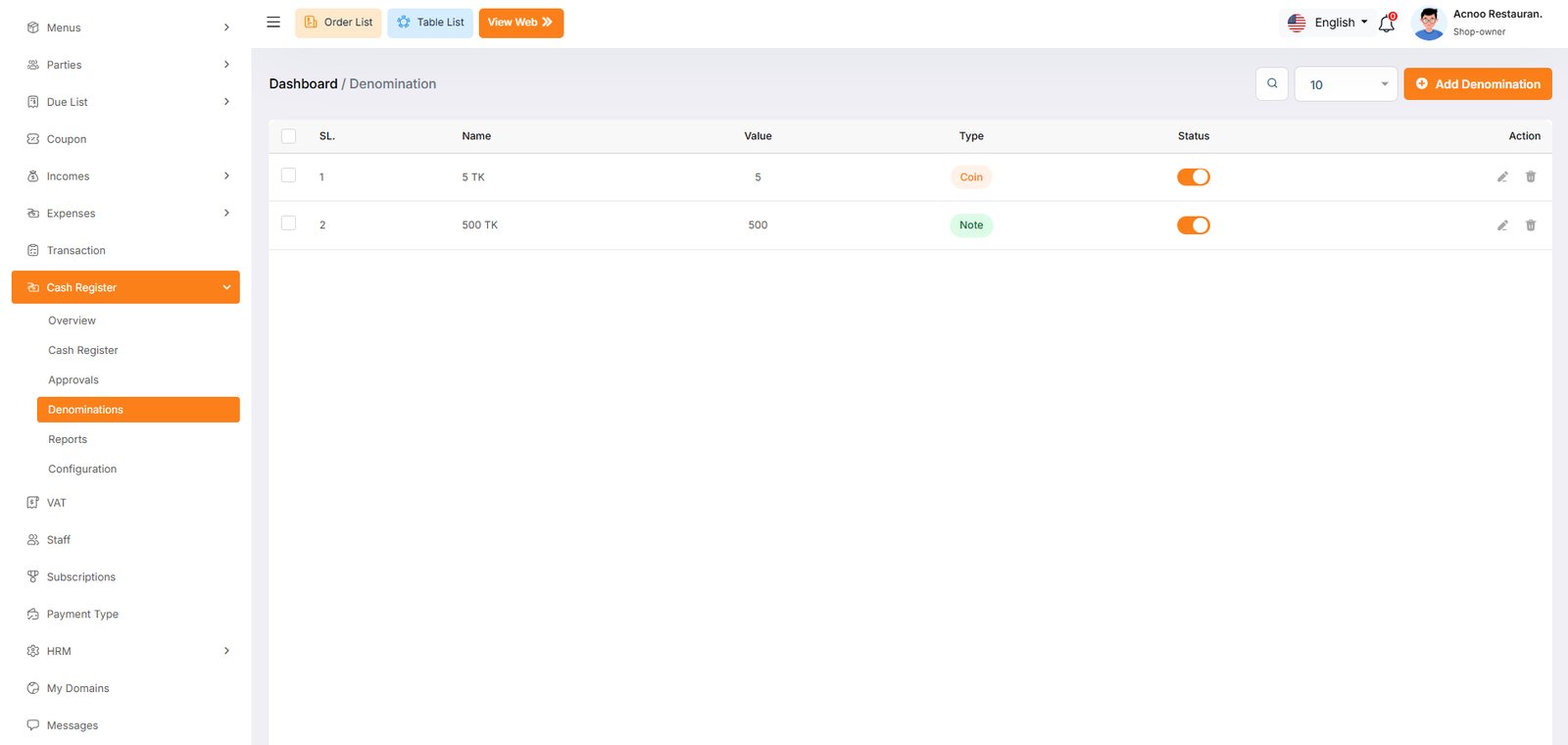Click the hamburger menu icon
The width and height of the screenshot is (1568, 745).
pos(273,23)
